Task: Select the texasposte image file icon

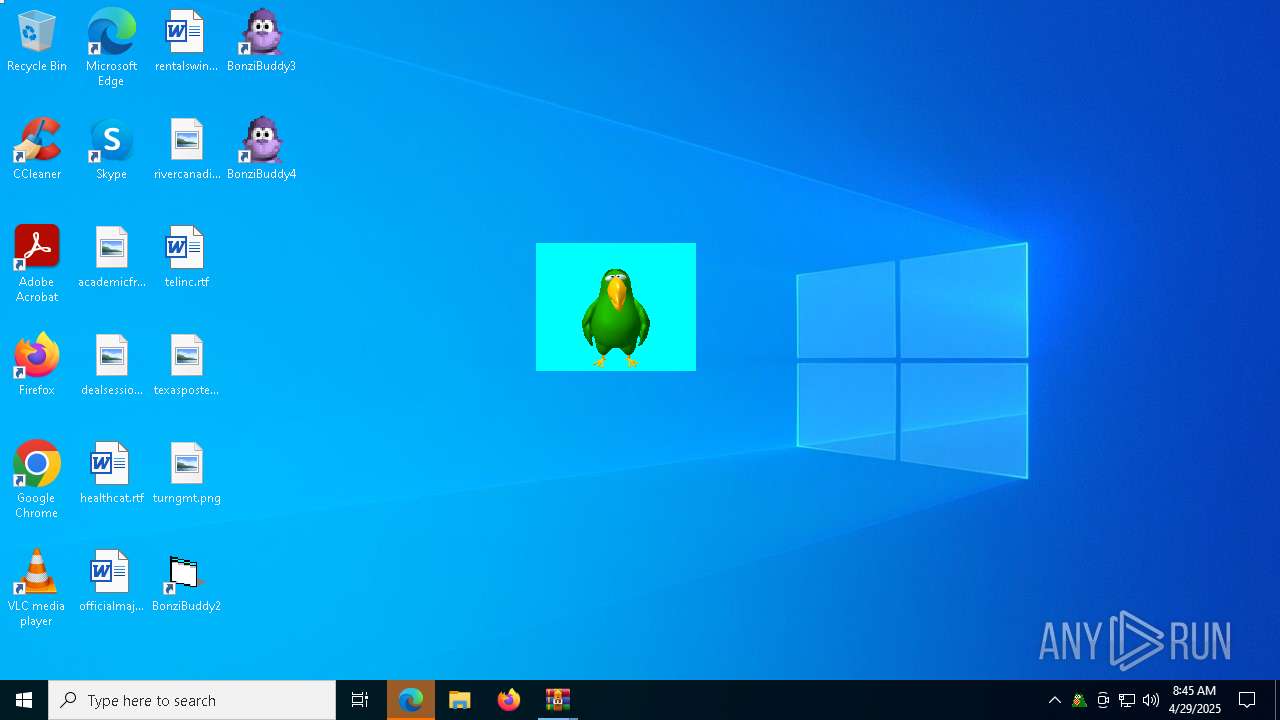Action: [186, 365]
